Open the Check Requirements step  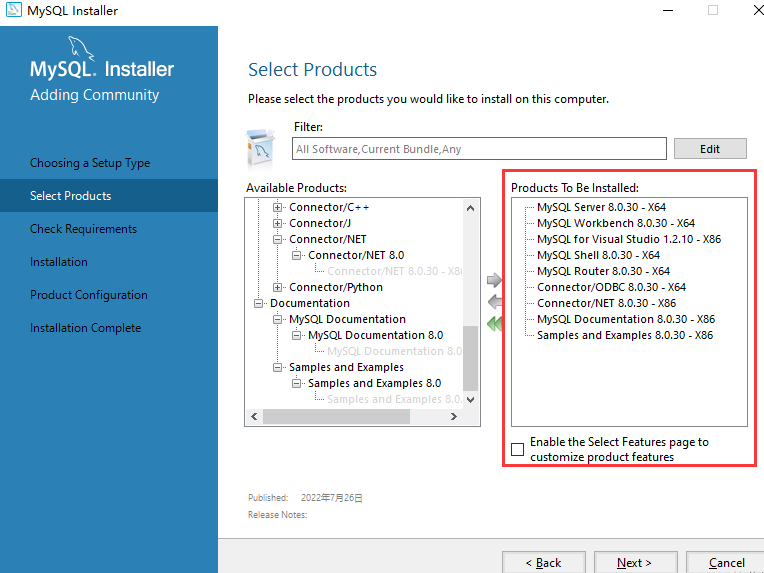[x=83, y=229]
